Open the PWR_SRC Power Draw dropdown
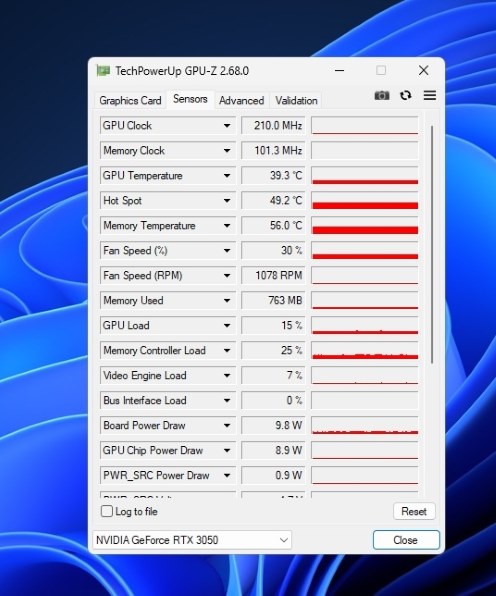496x596 pixels. pyautogui.click(x=227, y=476)
